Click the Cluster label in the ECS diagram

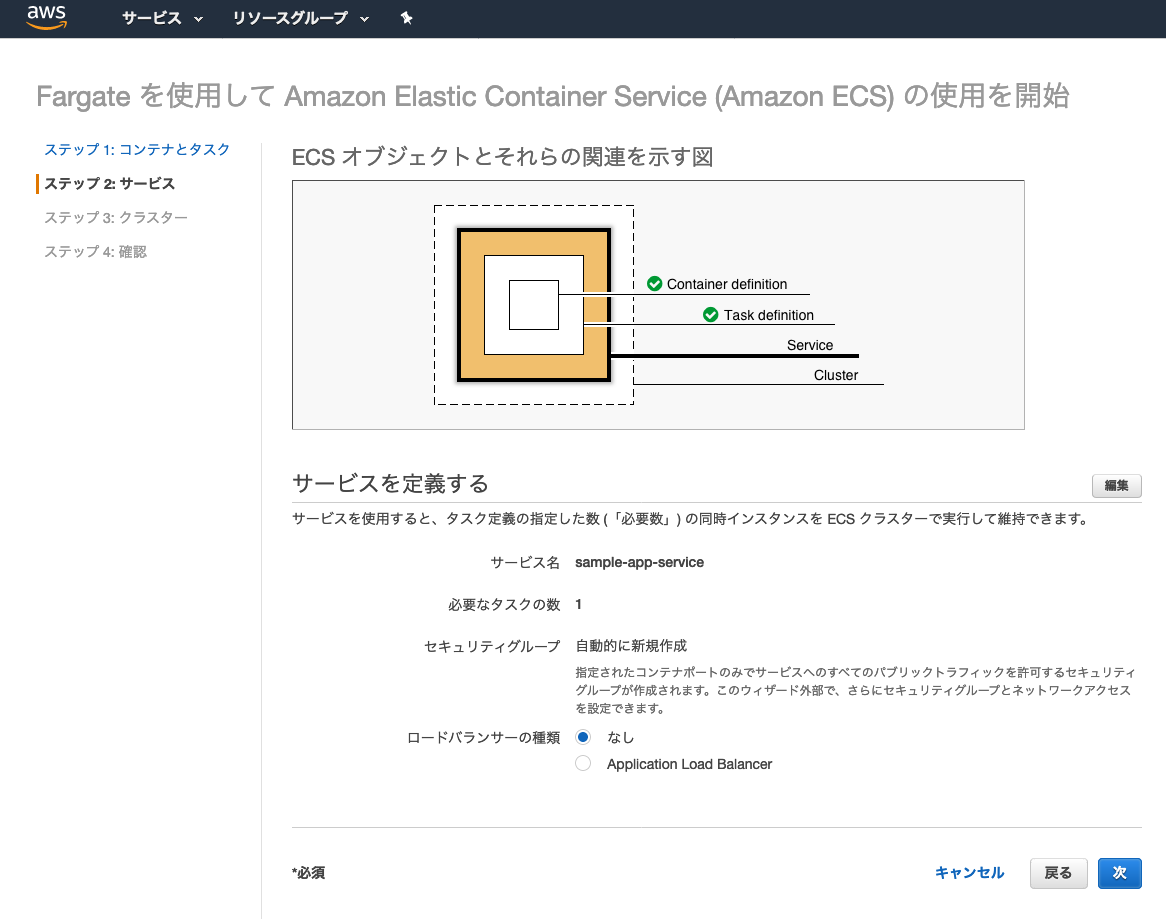(x=836, y=375)
